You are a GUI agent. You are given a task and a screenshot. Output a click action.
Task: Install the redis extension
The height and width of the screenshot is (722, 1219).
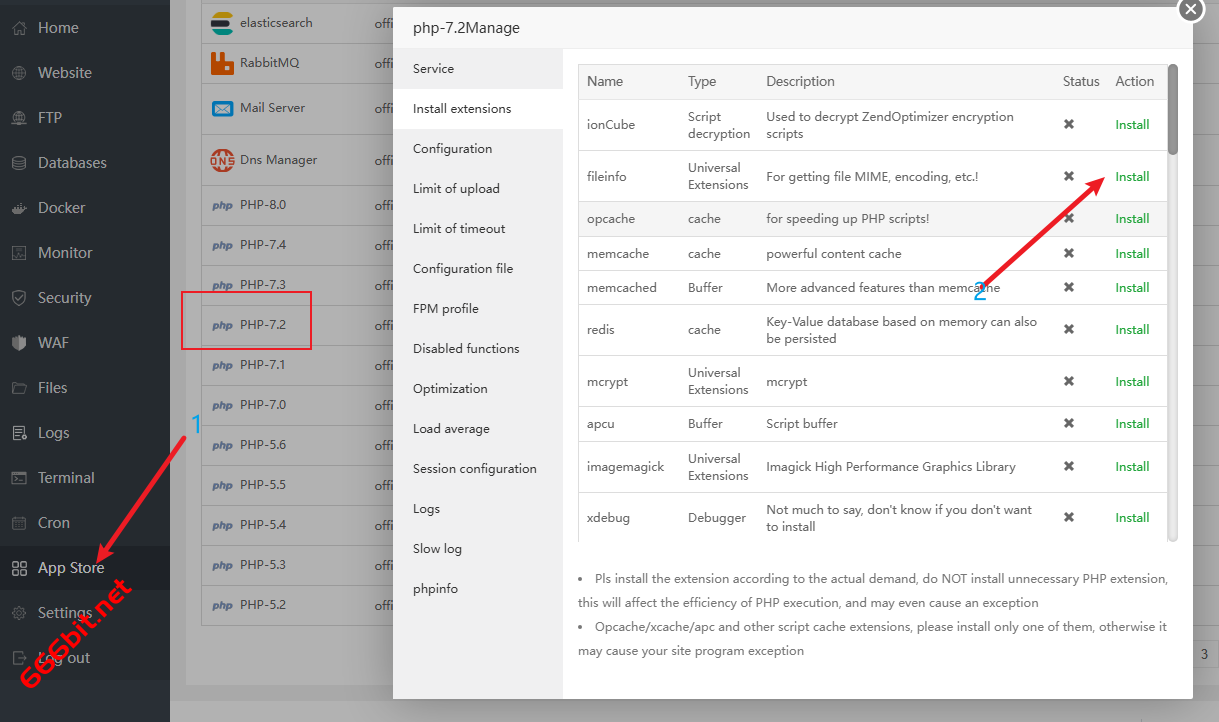tap(1132, 330)
